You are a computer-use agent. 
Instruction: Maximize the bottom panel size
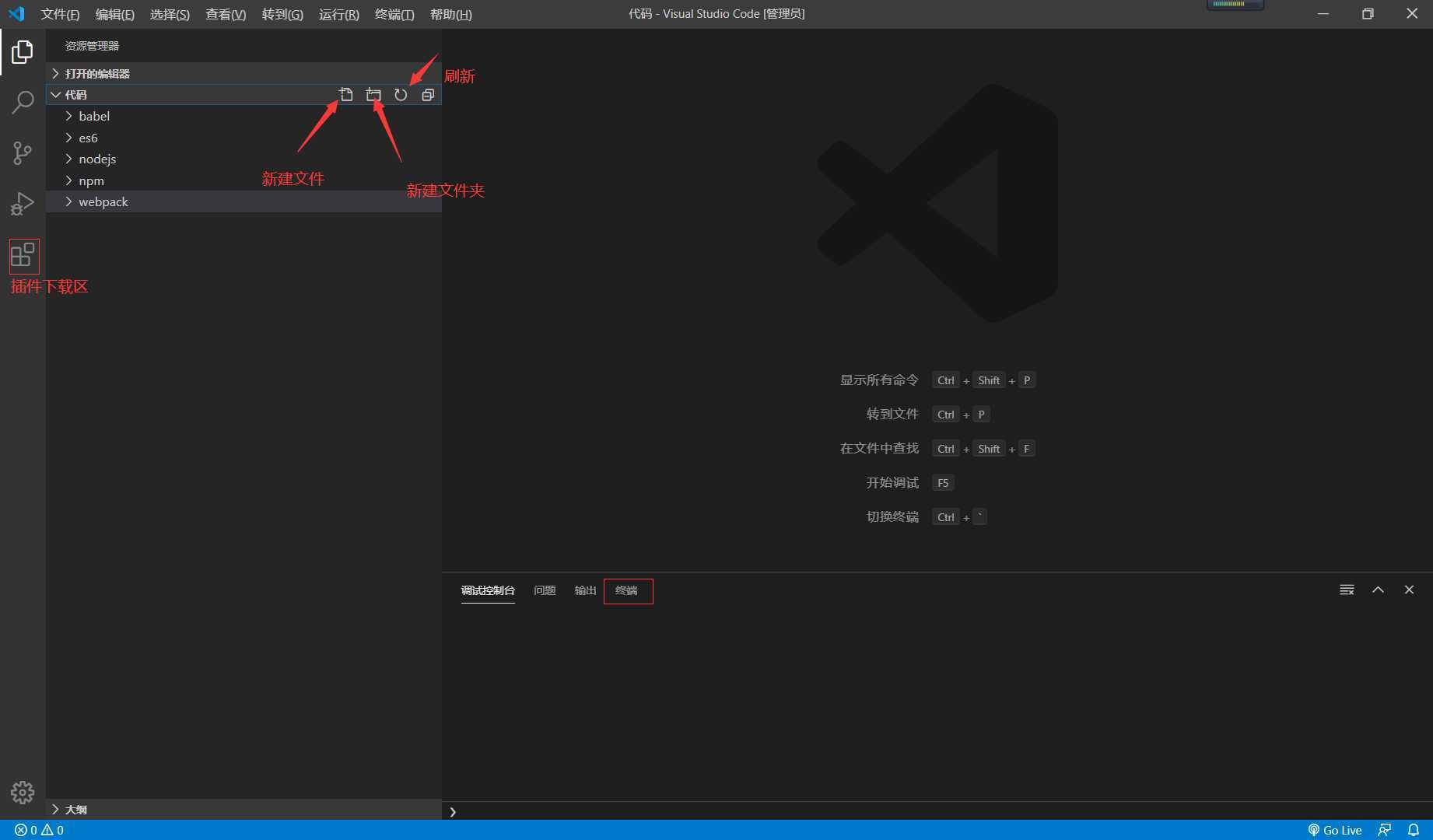pyautogui.click(x=1378, y=590)
